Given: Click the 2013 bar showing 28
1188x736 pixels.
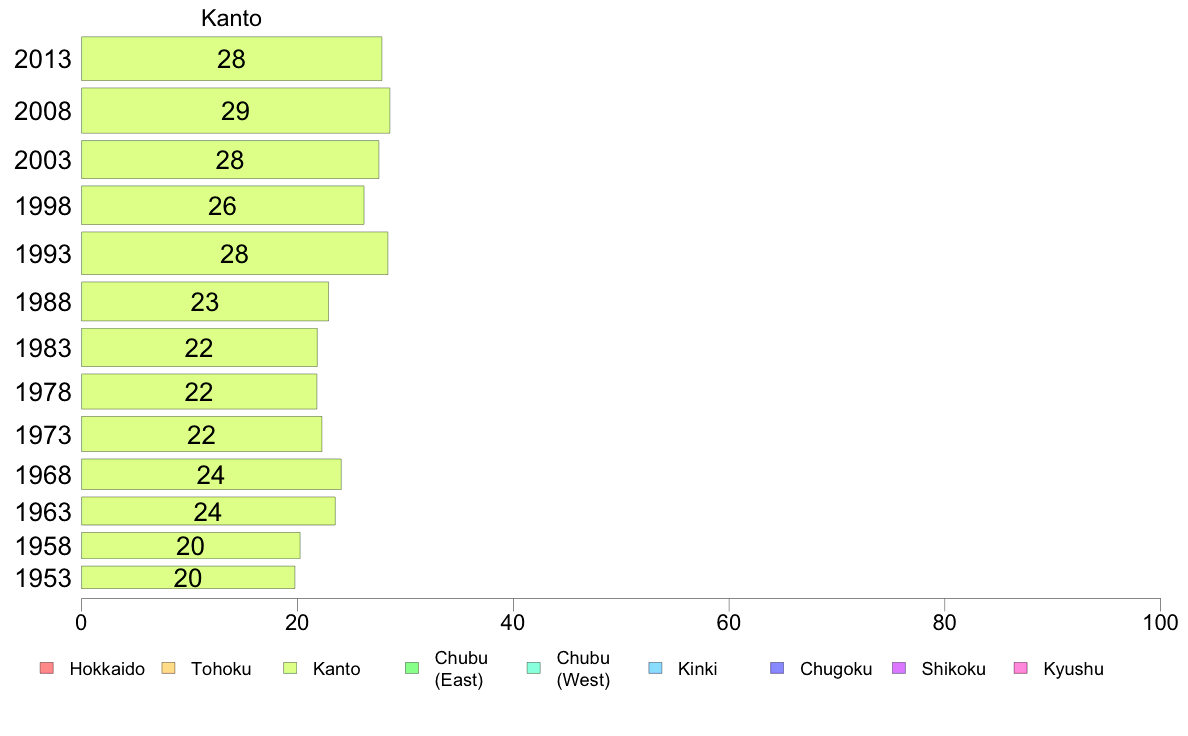Looking at the screenshot, I should pos(231,58).
